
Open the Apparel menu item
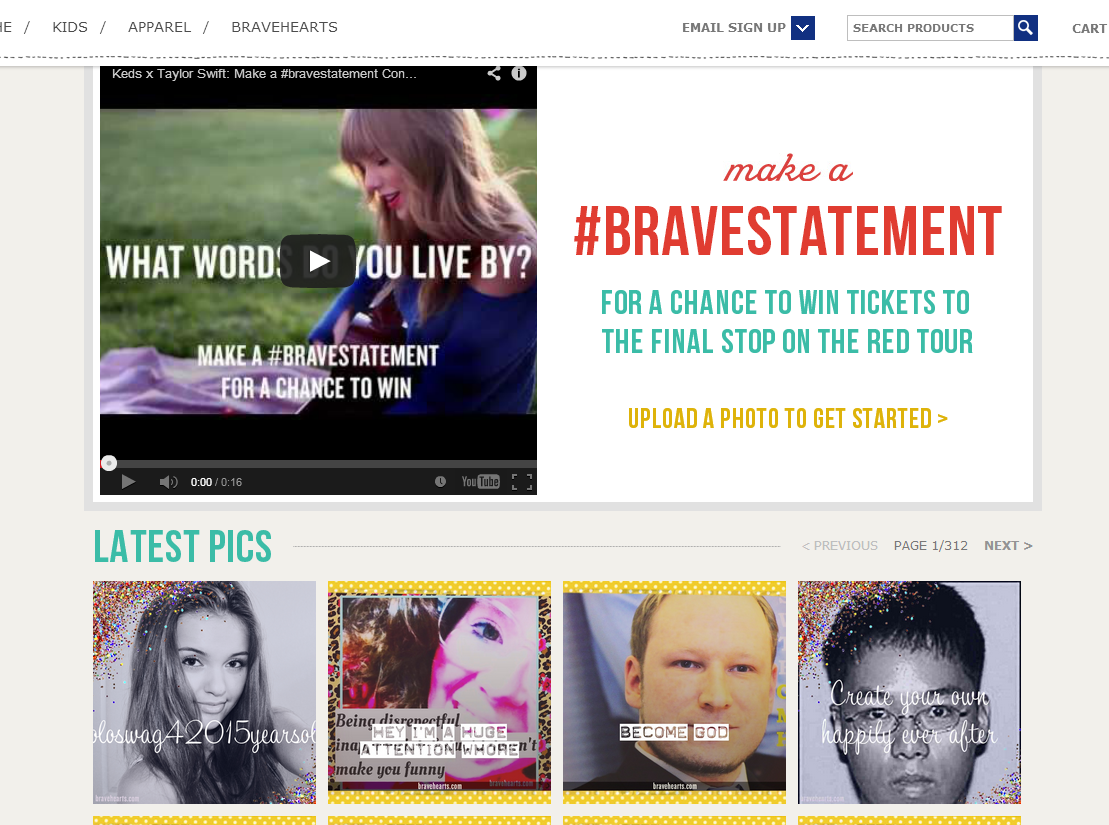pyautogui.click(x=159, y=27)
